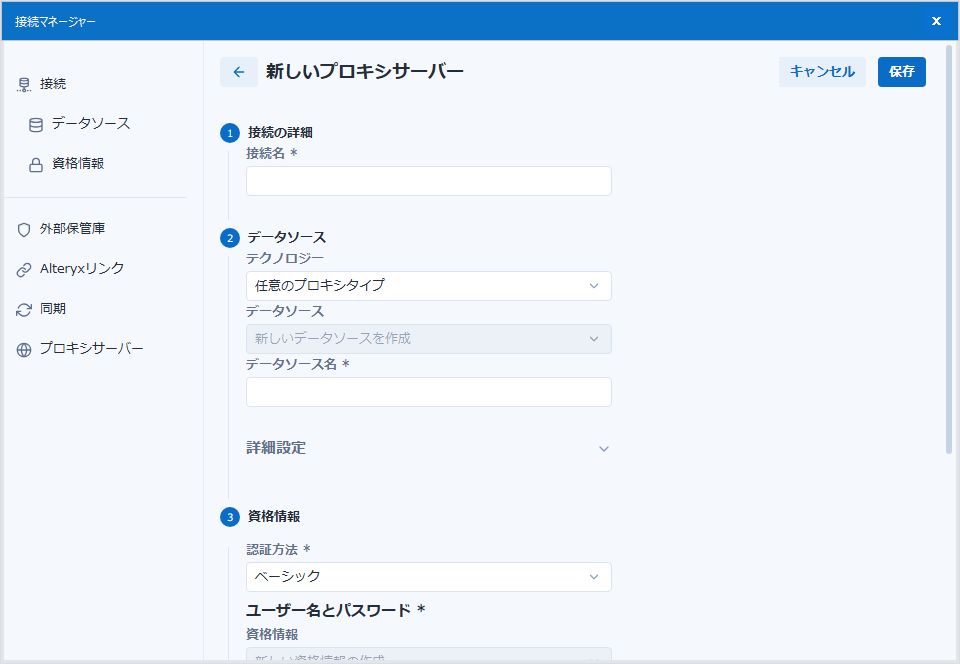Image resolution: width=960 pixels, height=664 pixels.
Task: Click the 同期 sync arrows icon
Action: pos(24,310)
